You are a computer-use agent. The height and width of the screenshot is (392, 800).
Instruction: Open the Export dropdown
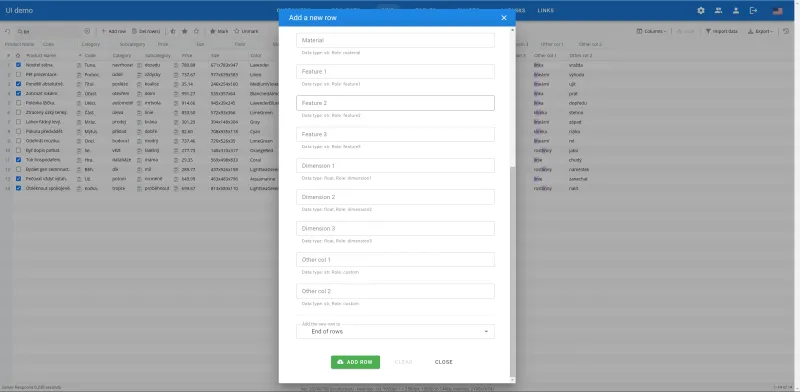tap(760, 31)
